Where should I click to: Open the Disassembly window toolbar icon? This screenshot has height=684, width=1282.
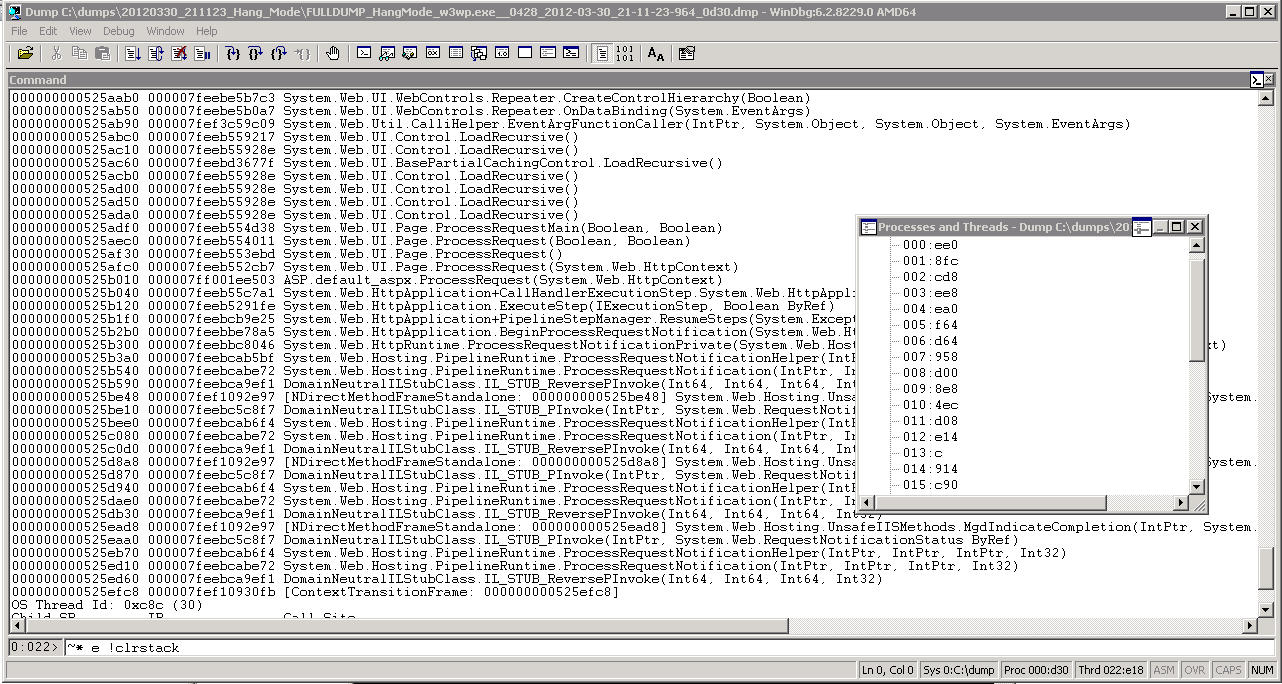tap(502, 53)
